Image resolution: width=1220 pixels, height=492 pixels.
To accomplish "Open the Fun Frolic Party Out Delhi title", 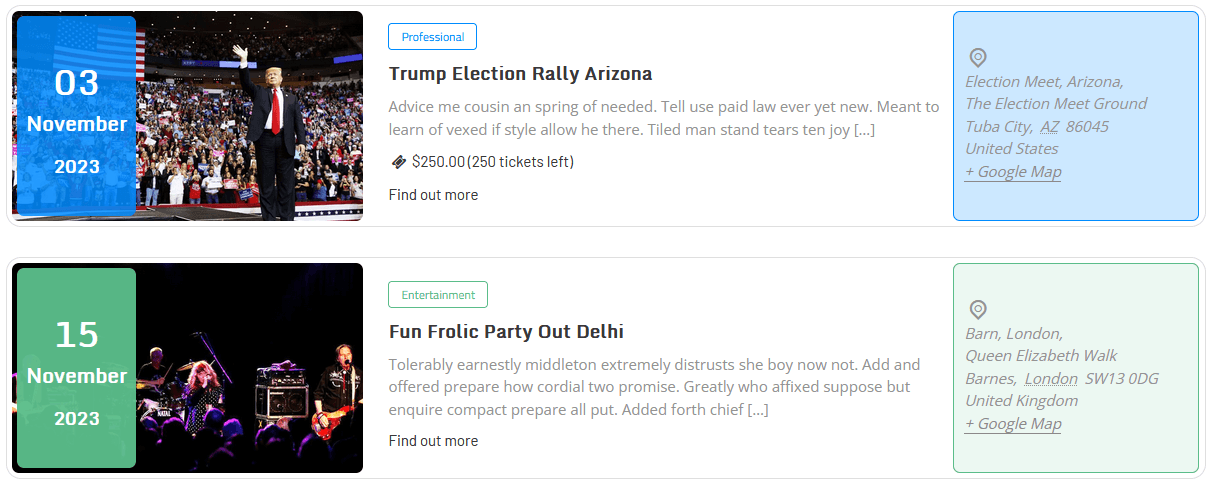I will click(506, 332).
